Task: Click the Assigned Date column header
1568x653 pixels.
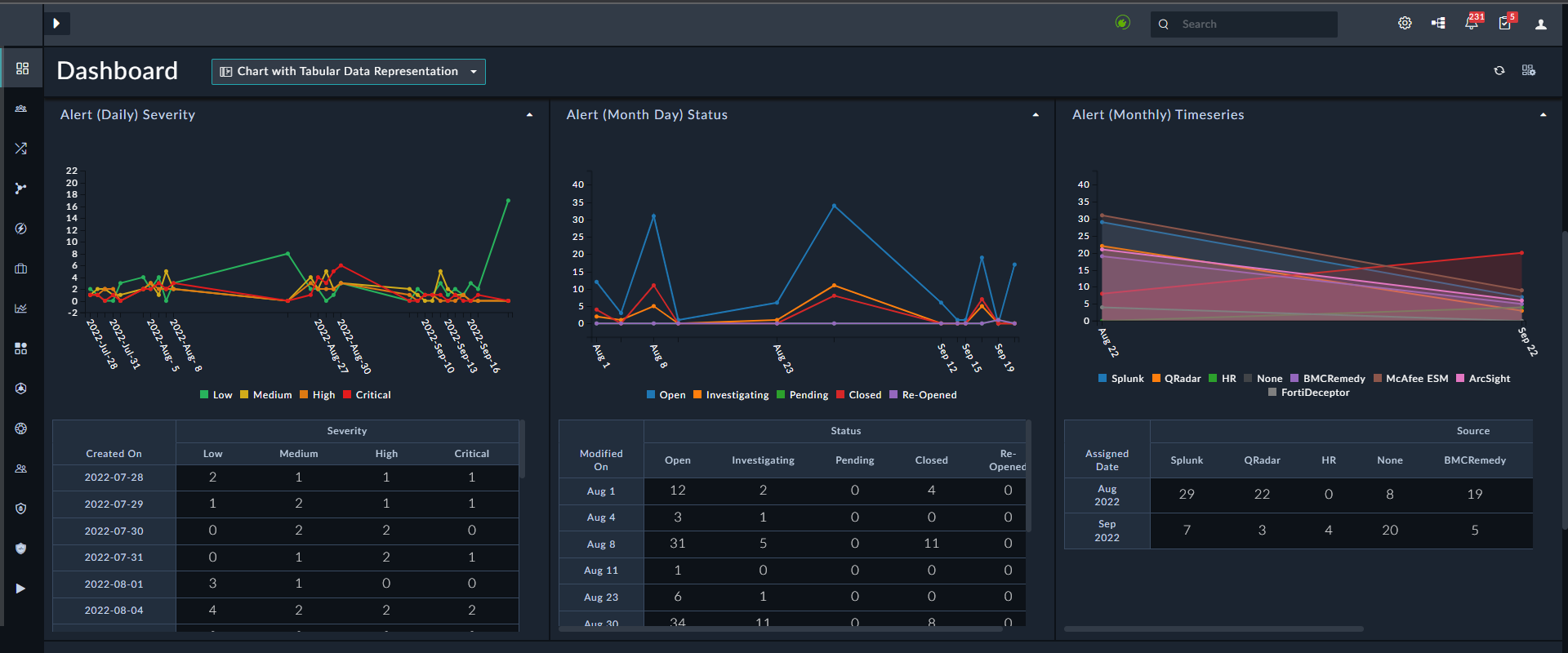Action: [x=1107, y=460]
